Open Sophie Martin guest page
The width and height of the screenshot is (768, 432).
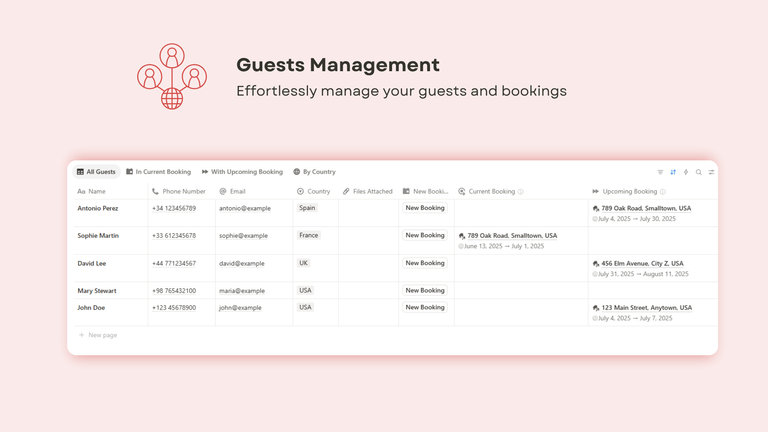[x=98, y=236]
